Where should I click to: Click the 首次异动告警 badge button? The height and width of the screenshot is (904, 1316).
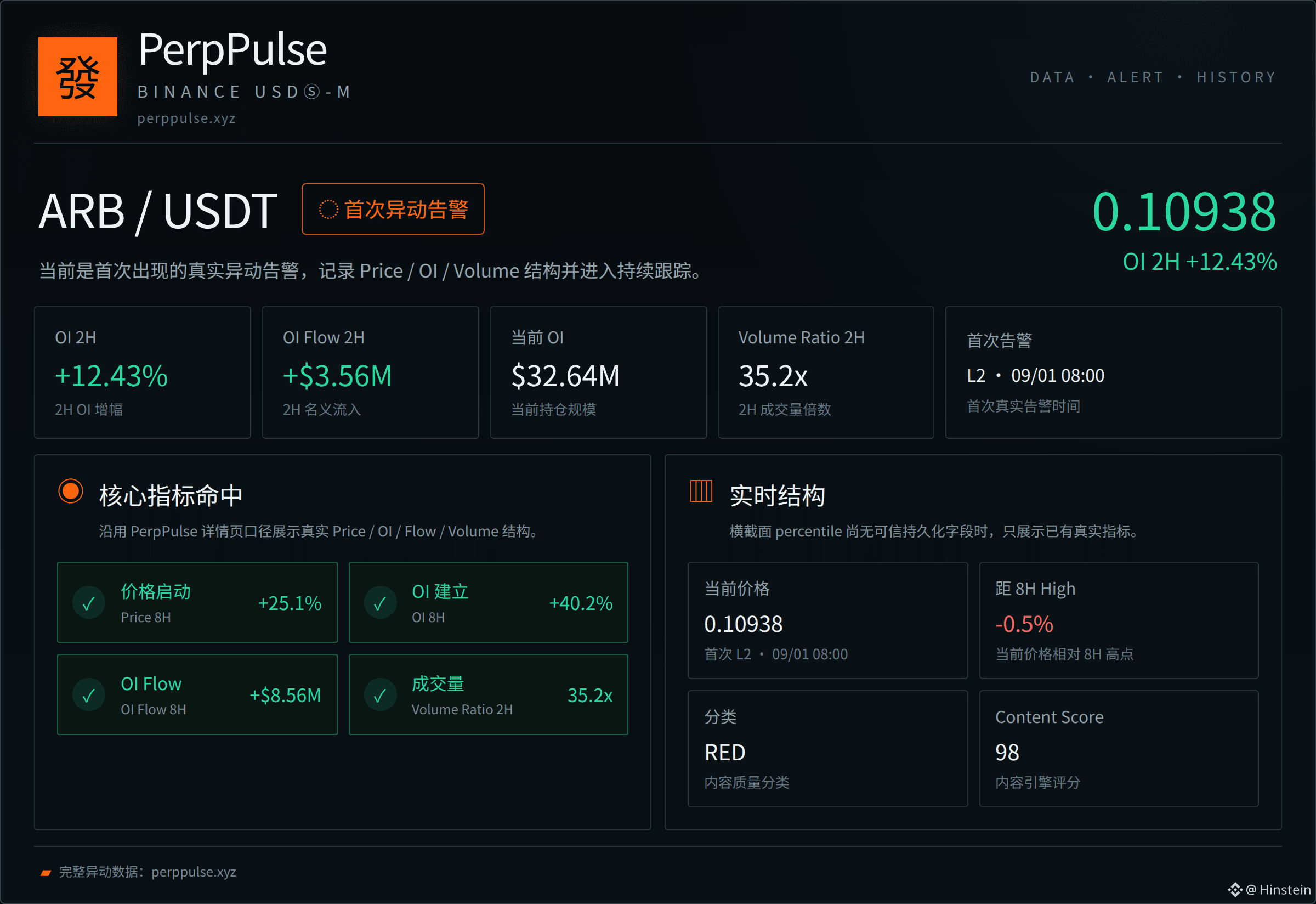tap(393, 209)
